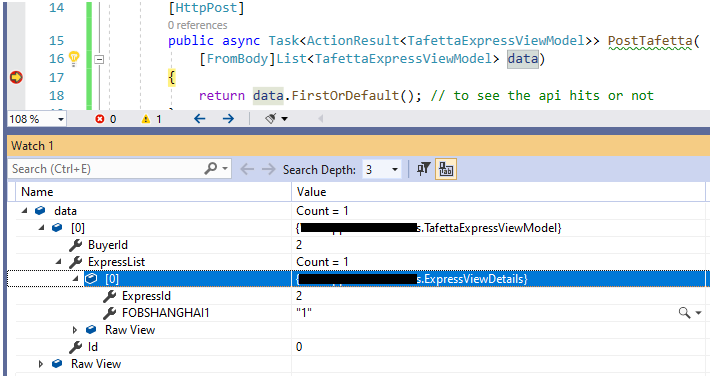Click the wrench icon beside ExpressId

coord(109,296)
